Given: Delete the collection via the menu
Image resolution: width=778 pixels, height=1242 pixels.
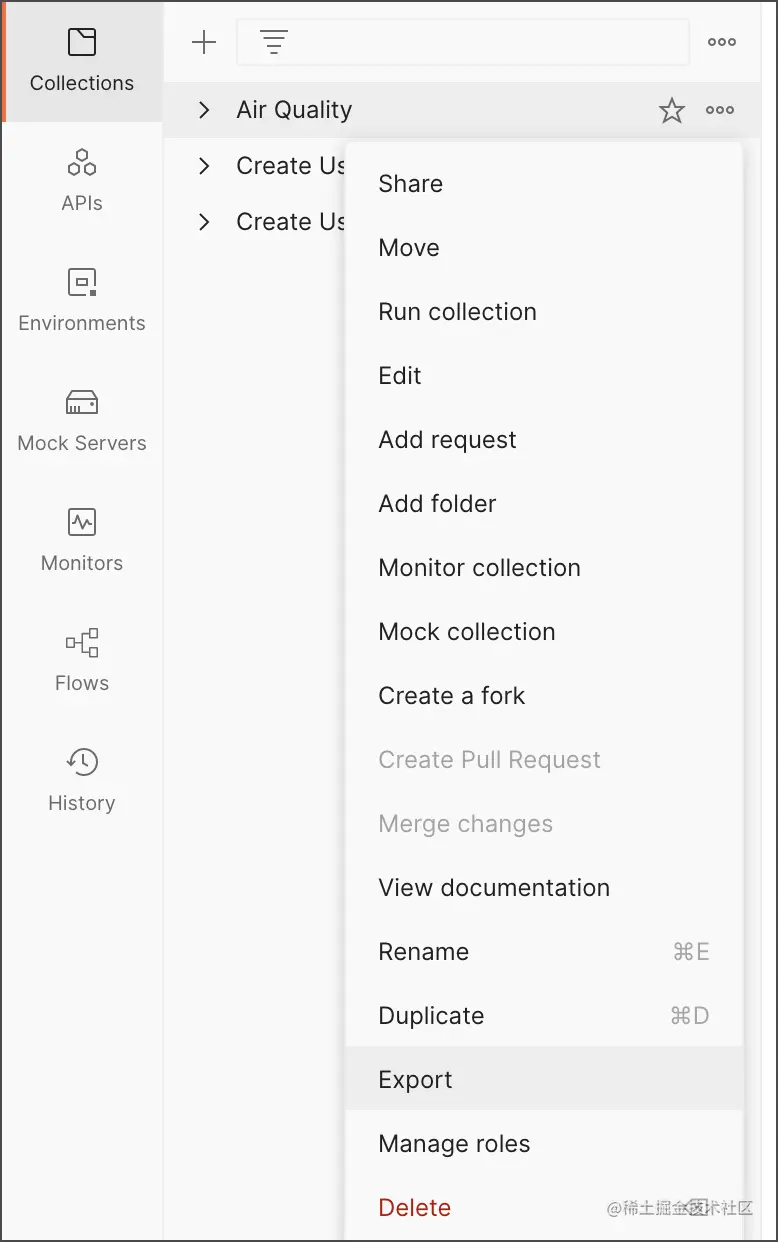Looking at the screenshot, I should point(414,1208).
